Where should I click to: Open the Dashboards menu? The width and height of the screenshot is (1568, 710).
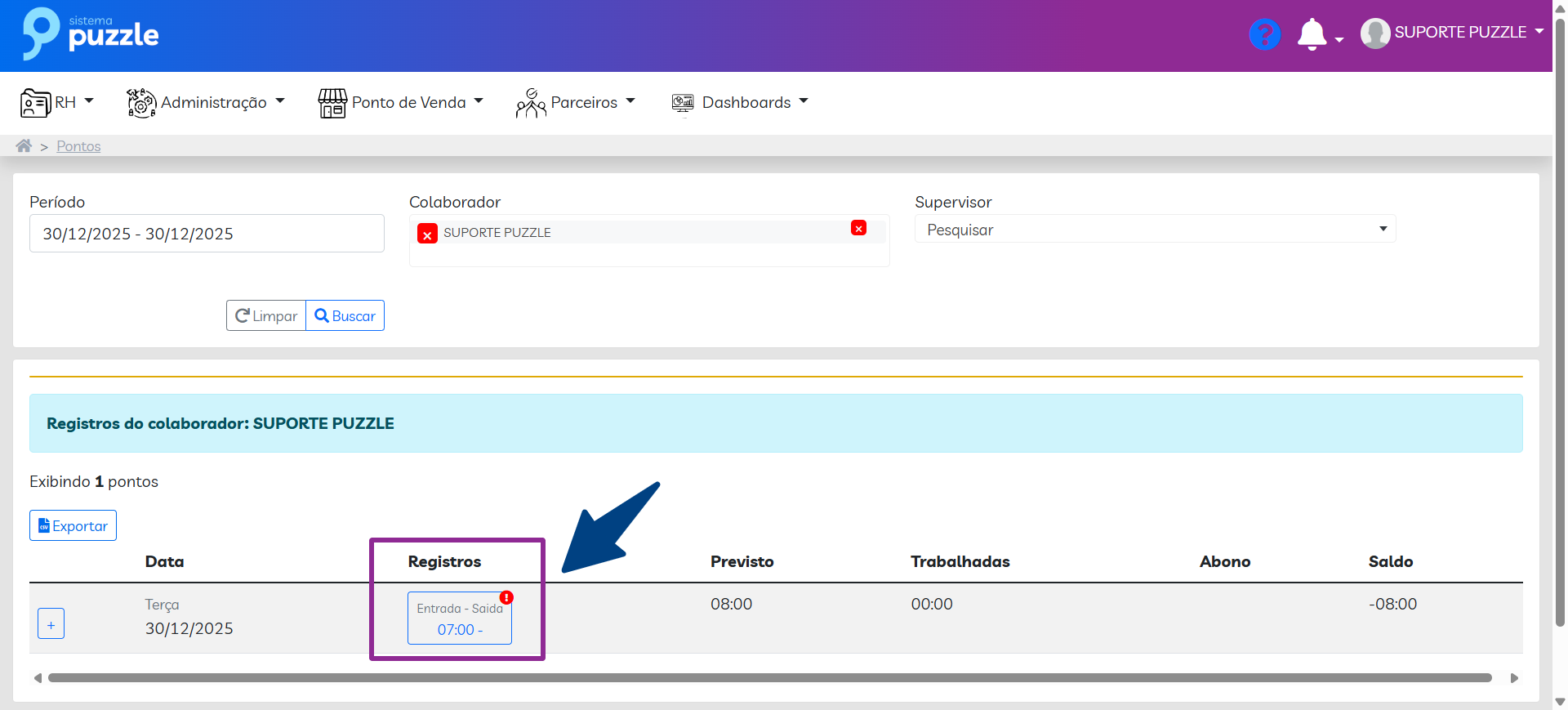coord(740,102)
